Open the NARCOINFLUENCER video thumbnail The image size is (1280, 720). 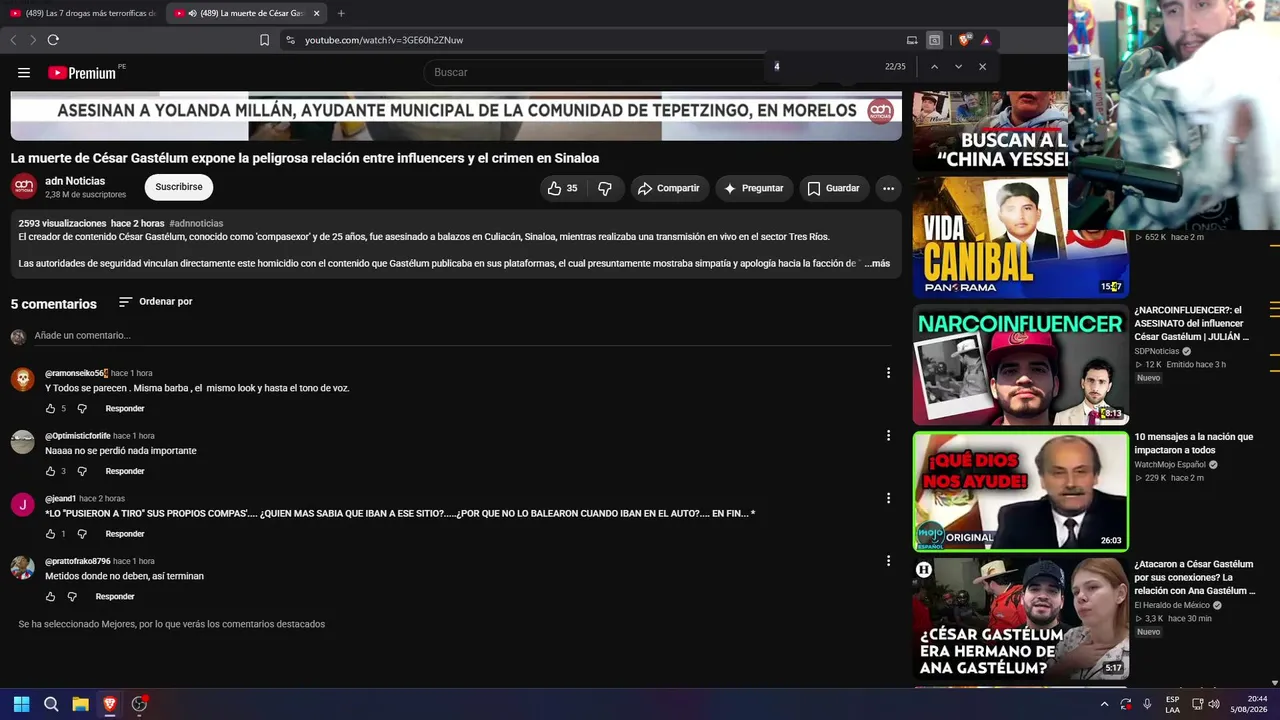click(1020, 365)
